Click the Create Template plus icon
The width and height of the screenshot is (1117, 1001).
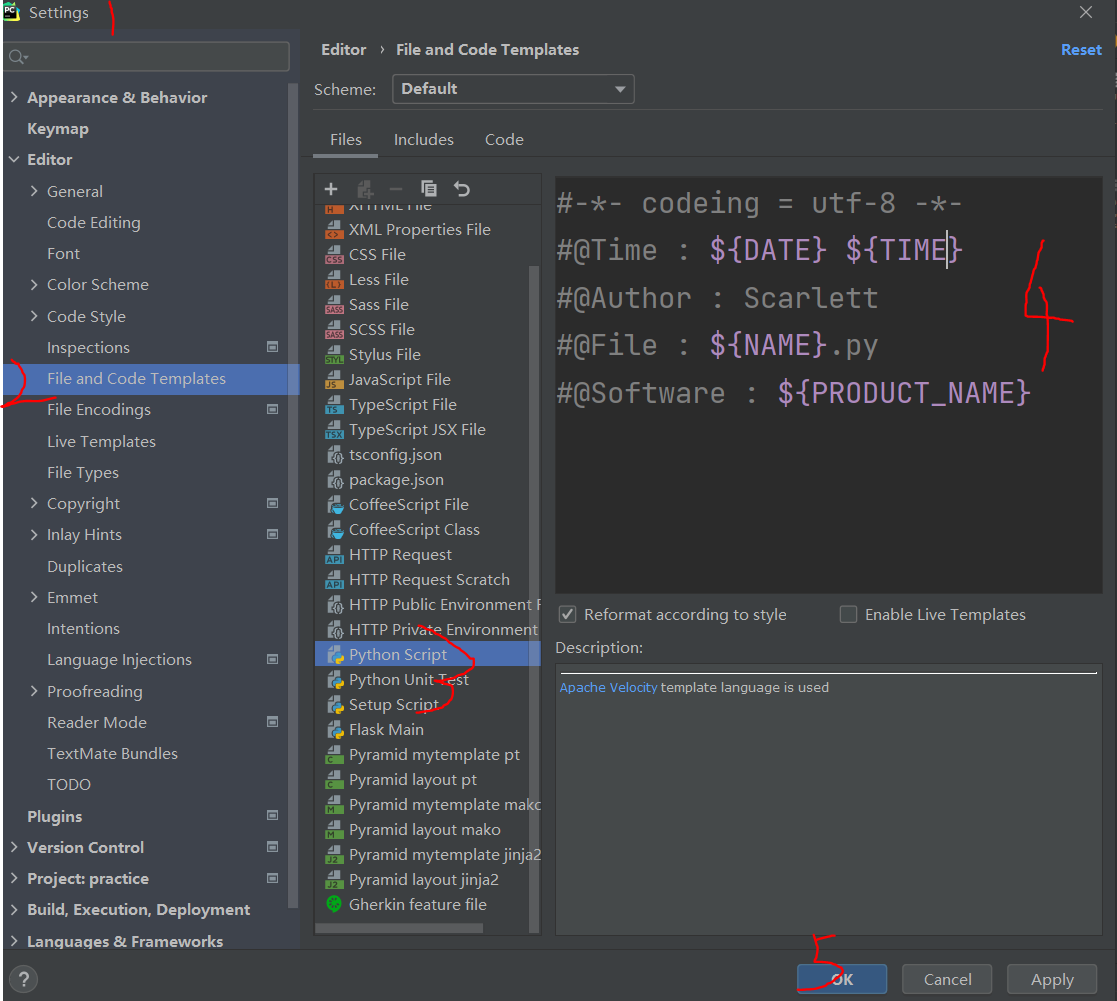331,189
